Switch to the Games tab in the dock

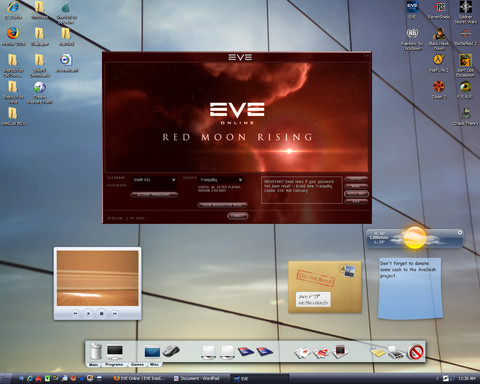137,364
